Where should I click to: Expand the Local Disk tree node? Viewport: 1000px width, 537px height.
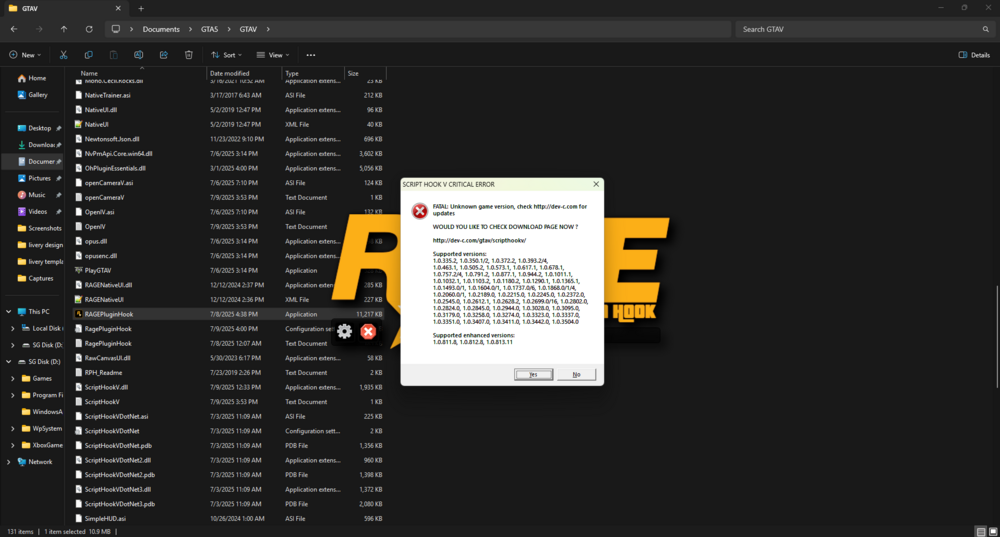(13, 328)
